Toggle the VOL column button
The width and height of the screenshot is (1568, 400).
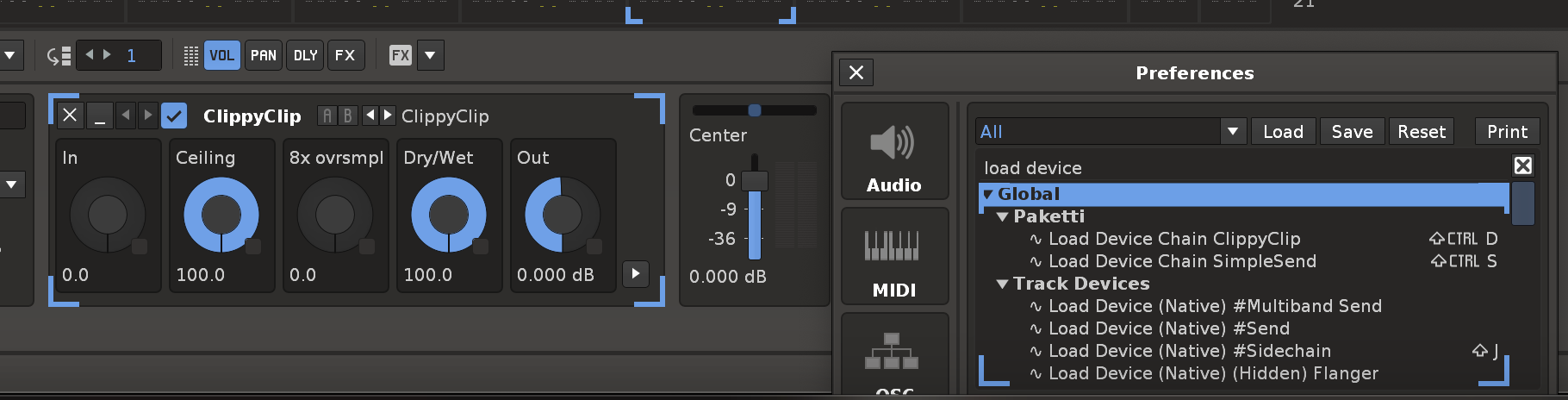(x=221, y=55)
